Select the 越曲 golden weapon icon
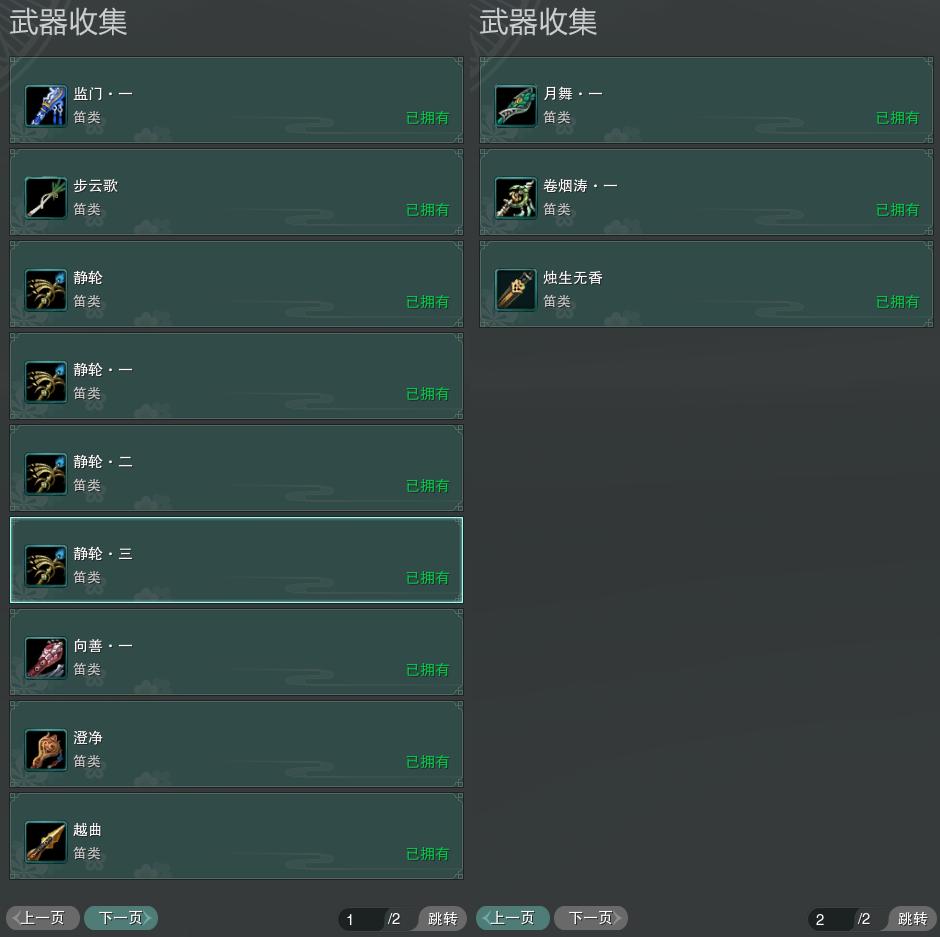 coord(46,842)
